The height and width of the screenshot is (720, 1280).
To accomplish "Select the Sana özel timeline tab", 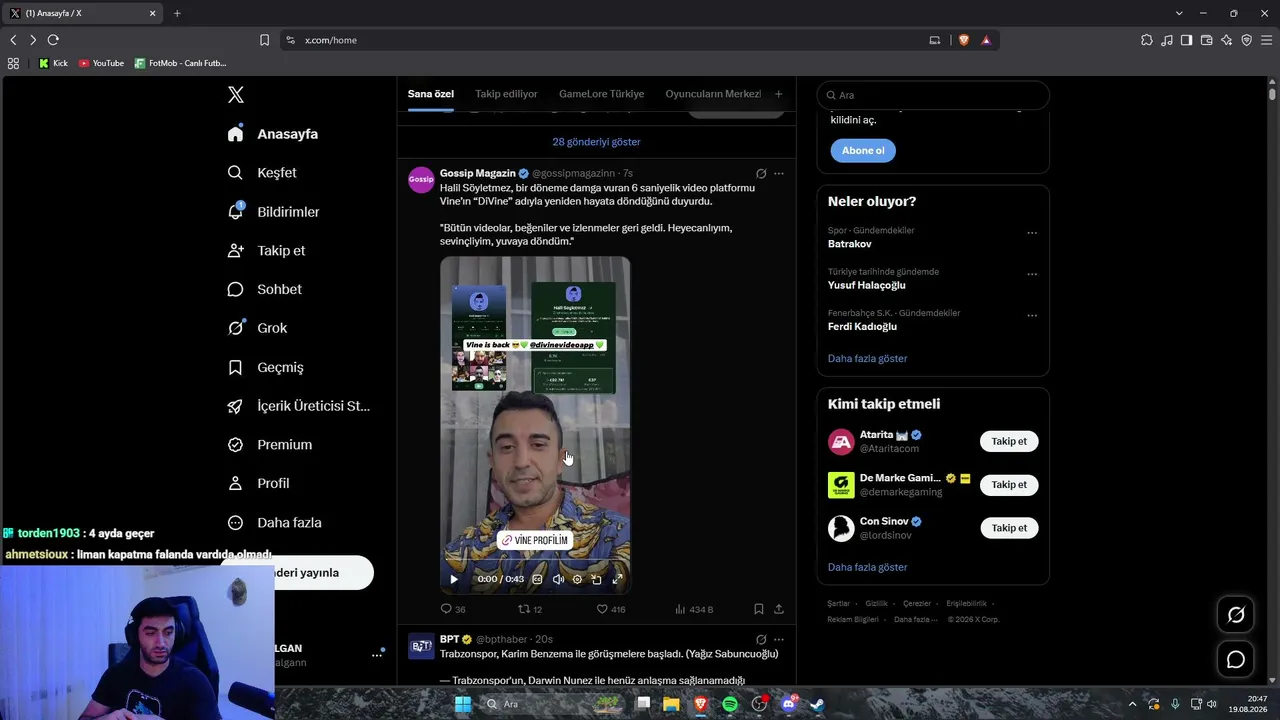I will (x=431, y=94).
